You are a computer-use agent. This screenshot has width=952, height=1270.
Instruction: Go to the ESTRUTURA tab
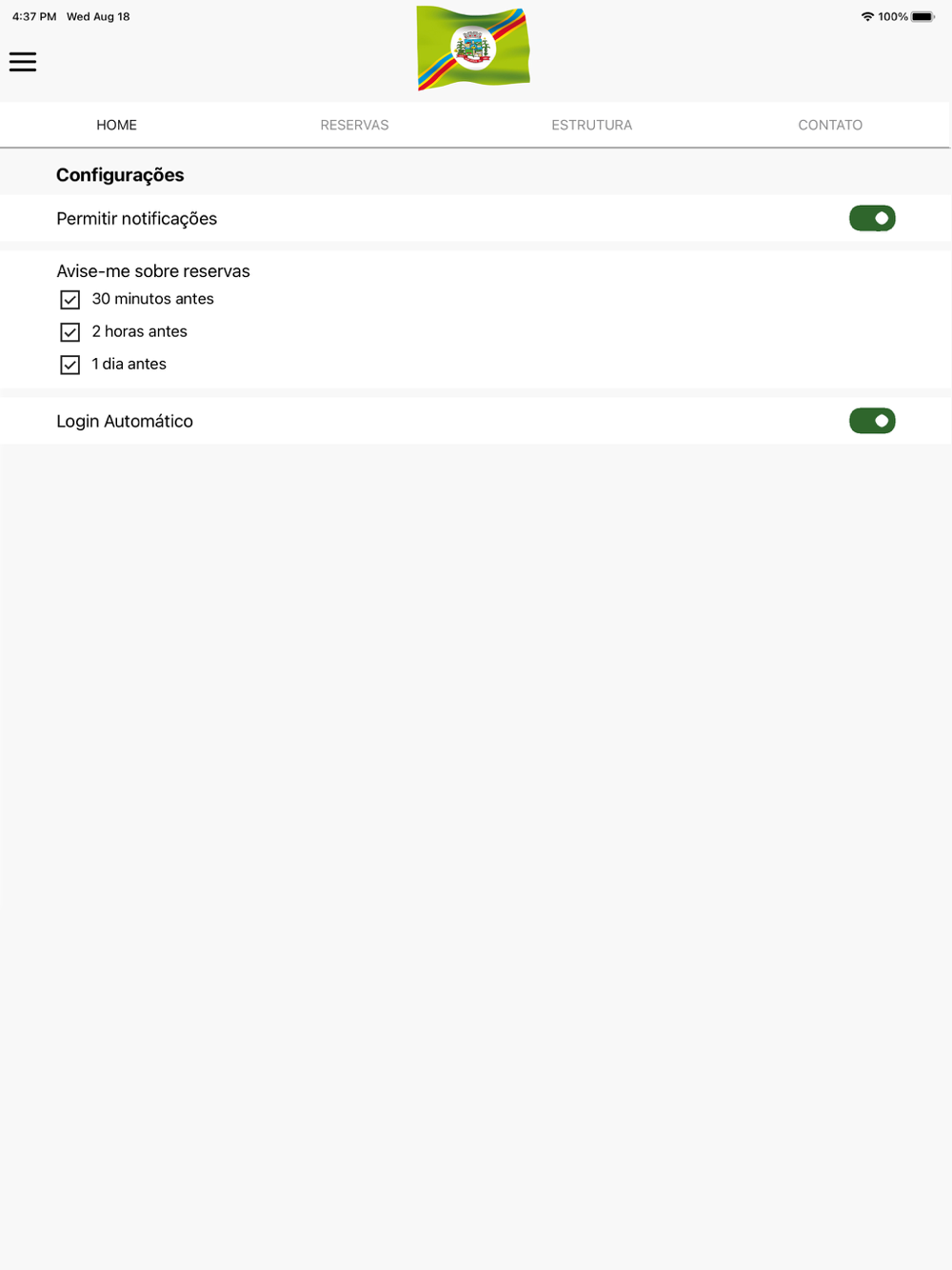coord(592,125)
